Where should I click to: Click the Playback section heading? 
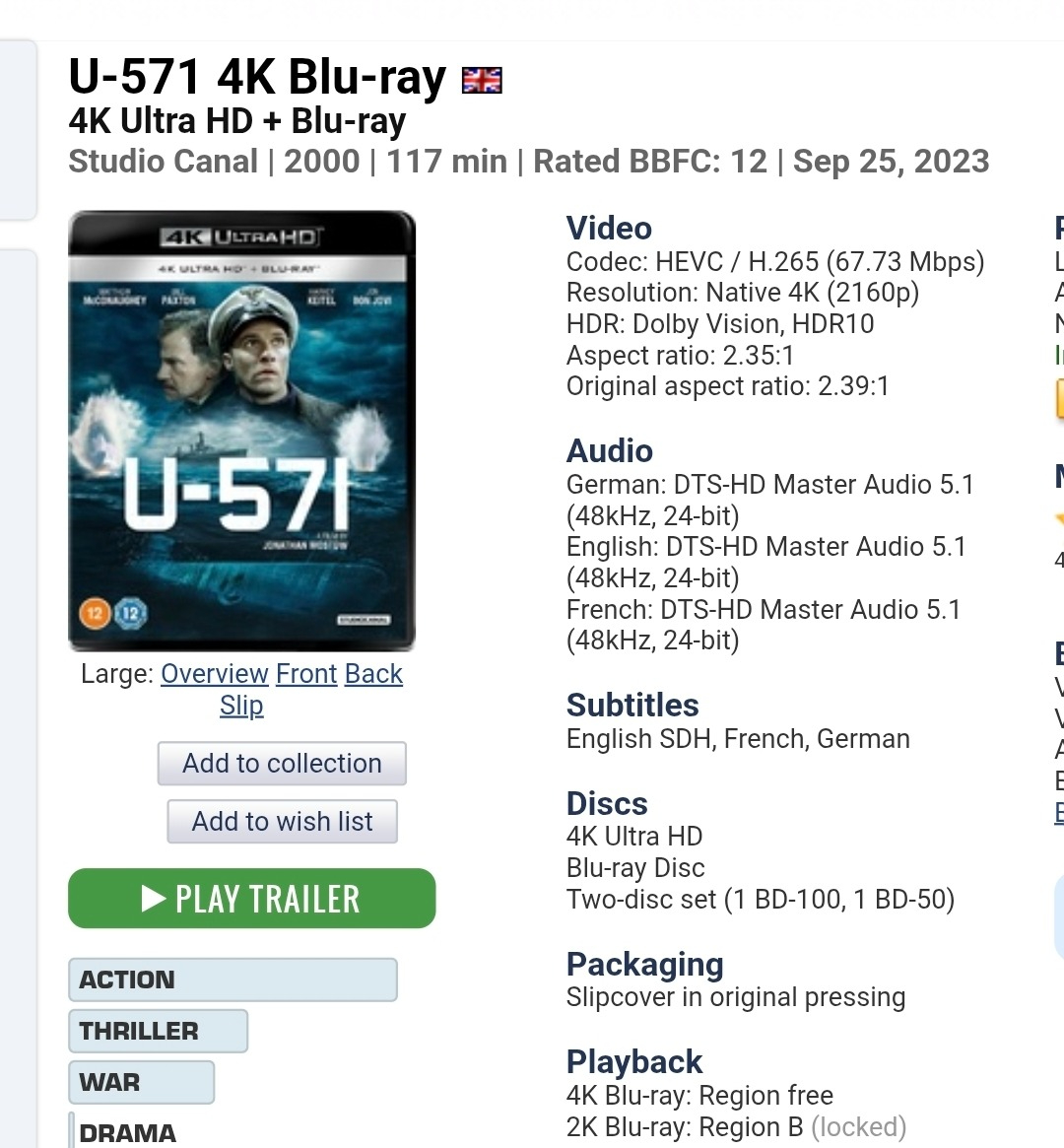(x=634, y=1061)
